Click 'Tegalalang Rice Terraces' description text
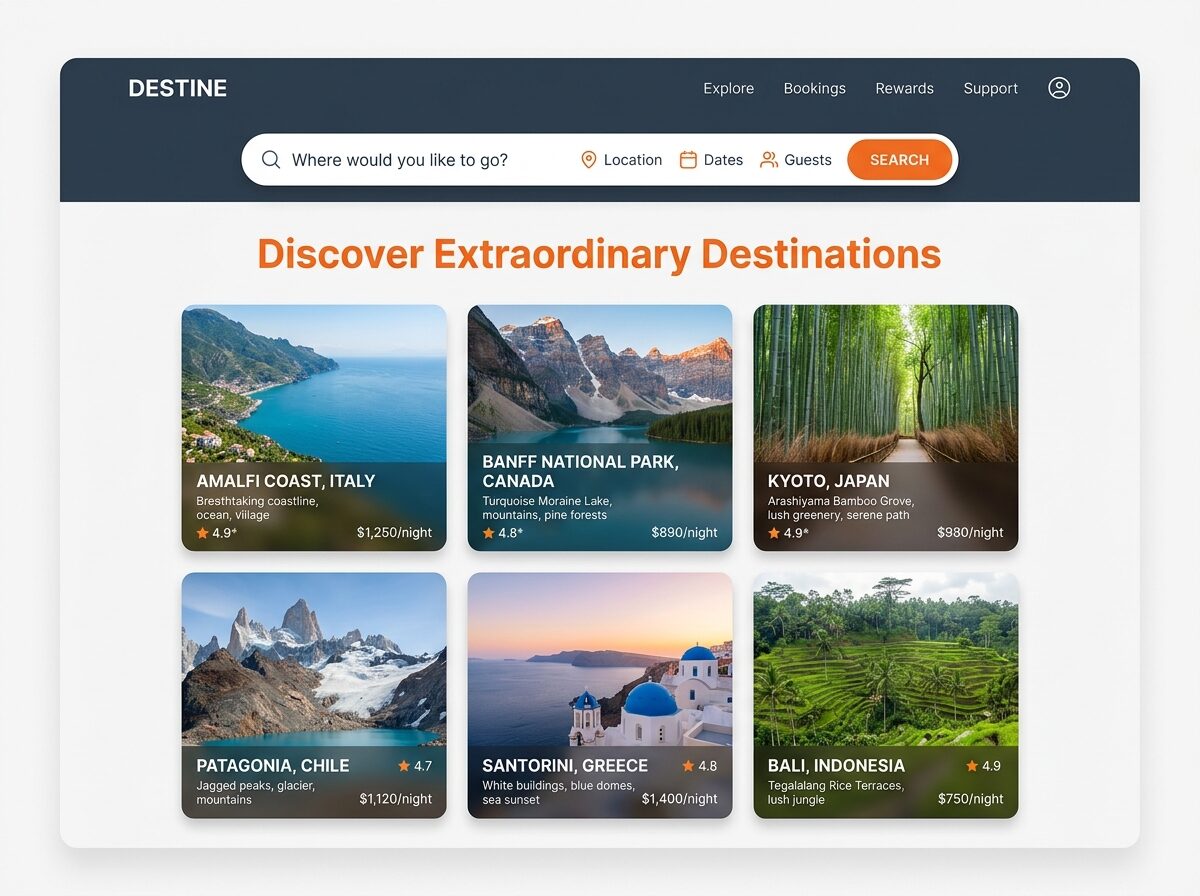 tap(836, 786)
